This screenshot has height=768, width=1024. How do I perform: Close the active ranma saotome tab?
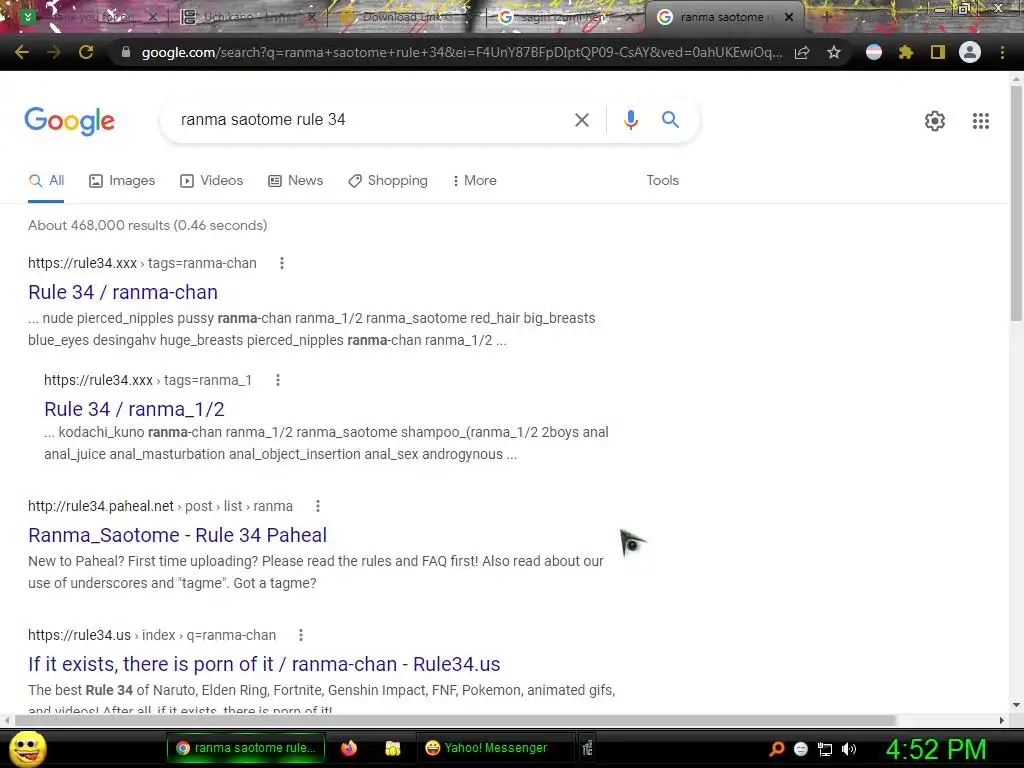(x=789, y=18)
